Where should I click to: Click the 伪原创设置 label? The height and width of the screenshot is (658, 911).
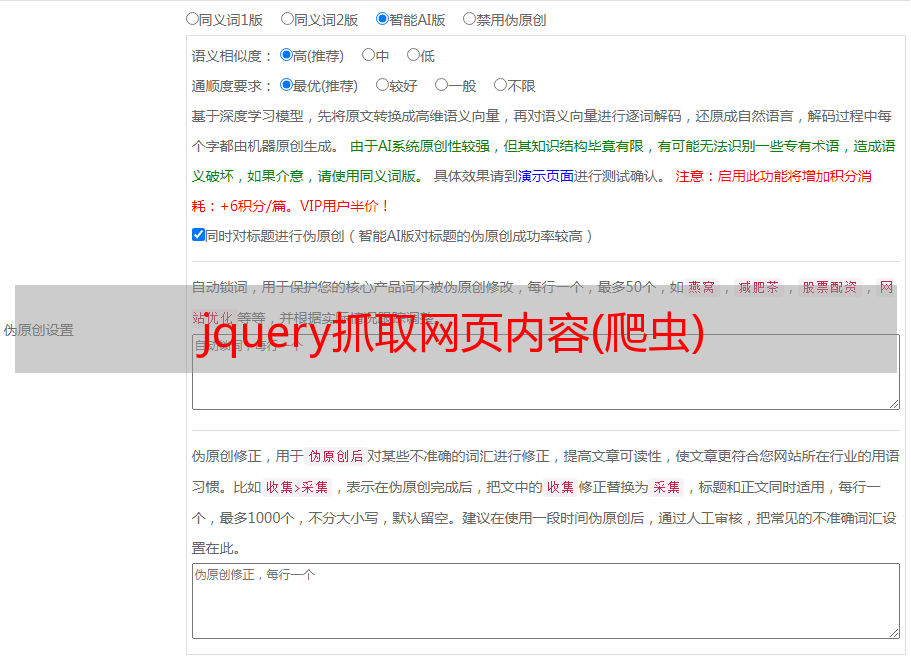point(38,330)
